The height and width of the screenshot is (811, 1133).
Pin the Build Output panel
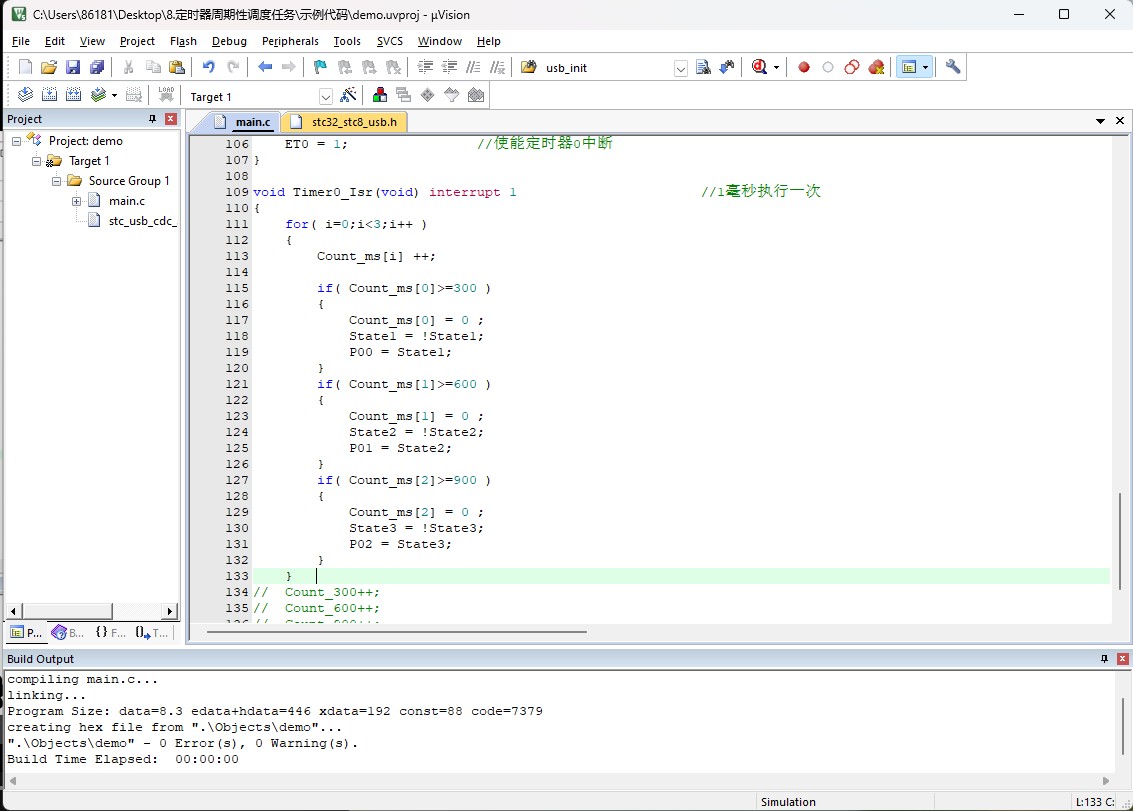pos(1104,658)
